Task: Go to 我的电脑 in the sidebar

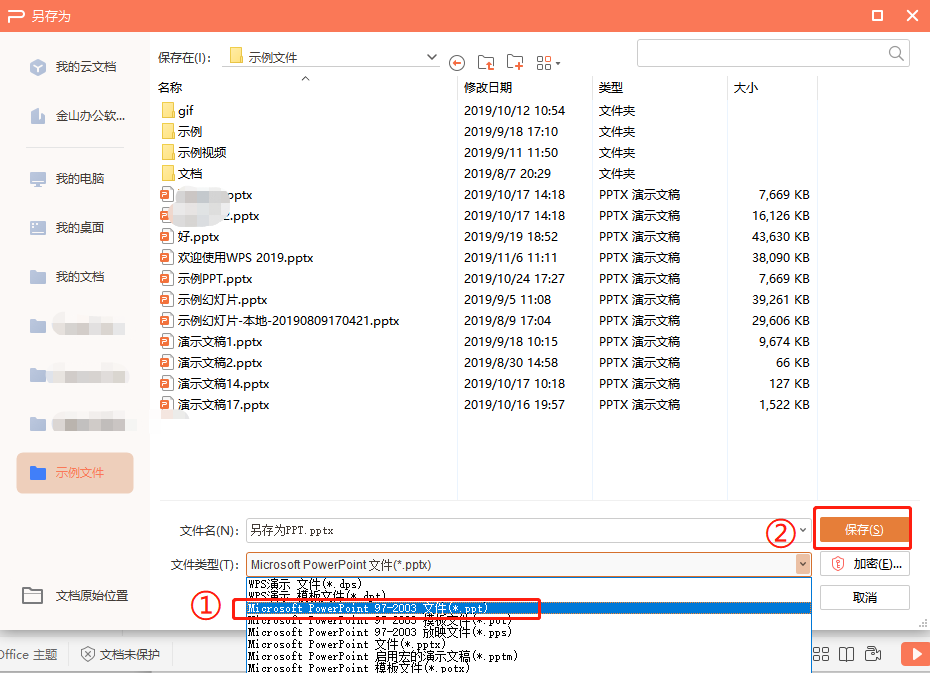Action: pyautogui.click(x=68, y=178)
